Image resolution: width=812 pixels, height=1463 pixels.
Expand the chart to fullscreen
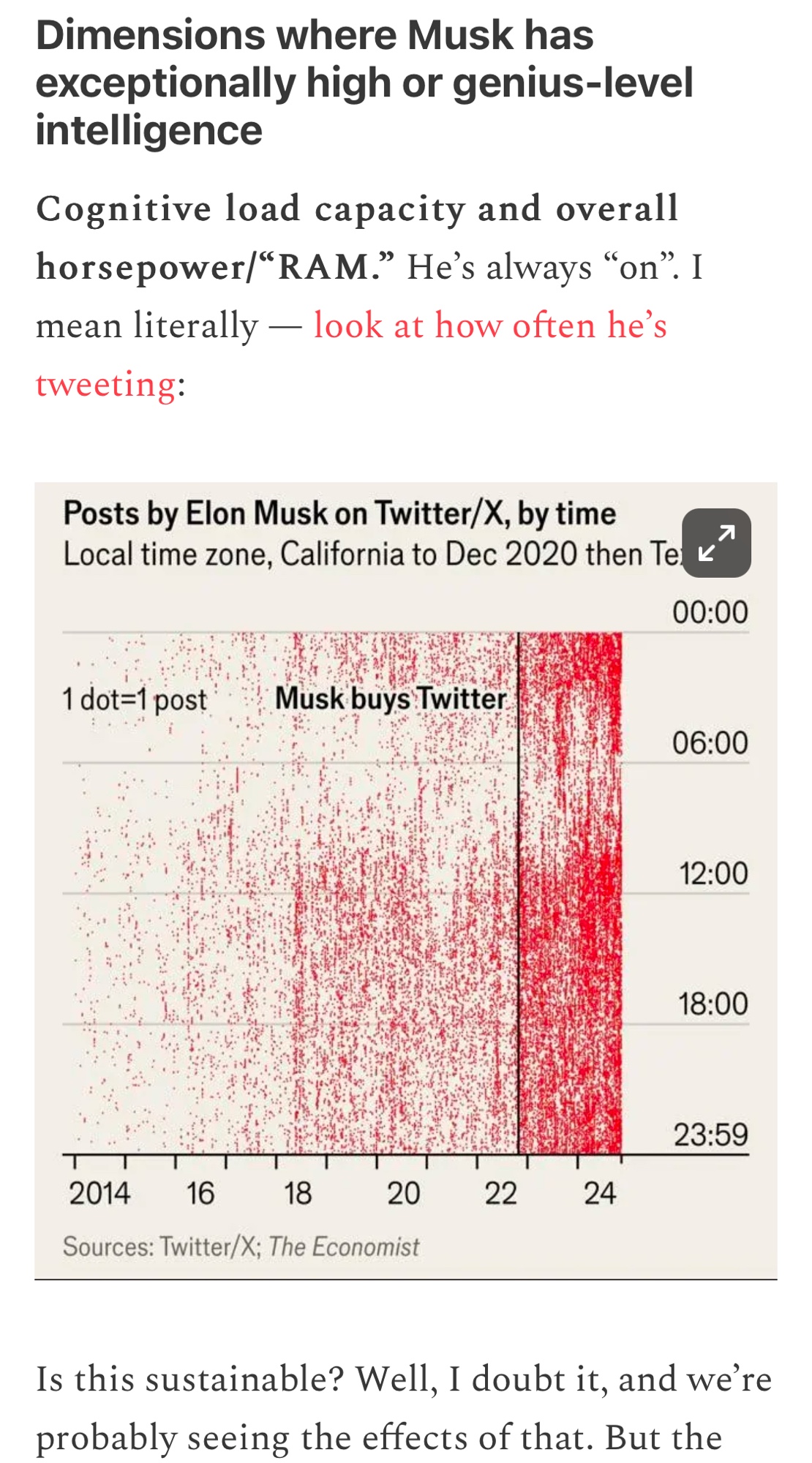tap(716, 543)
